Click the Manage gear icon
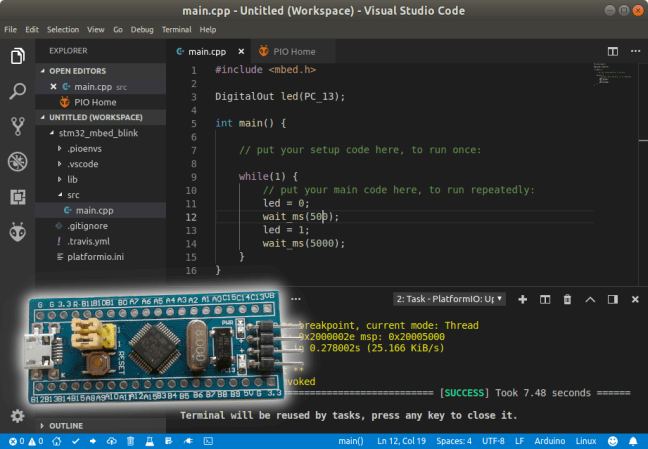This screenshot has width=648, height=449. point(17,416)
